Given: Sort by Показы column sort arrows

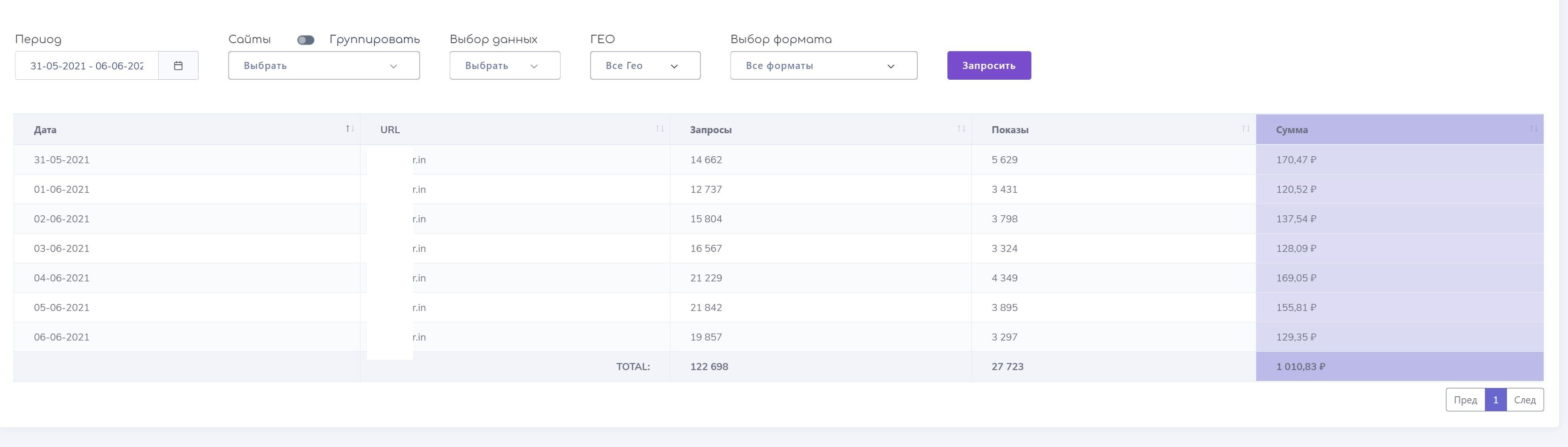Looking at the screenshot, I should pyautogui.click(x=1245, y=129).
